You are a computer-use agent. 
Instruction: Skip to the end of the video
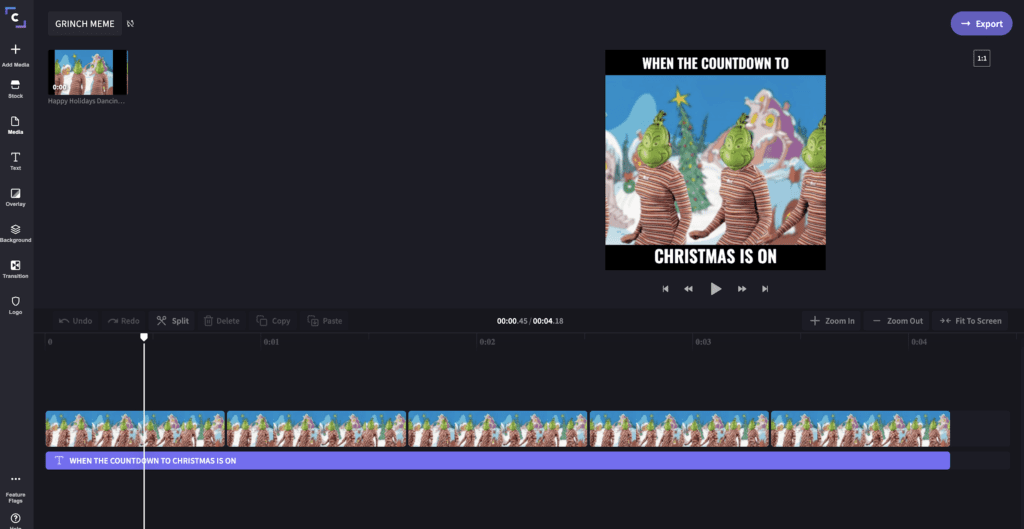click(x=765, y=289)
